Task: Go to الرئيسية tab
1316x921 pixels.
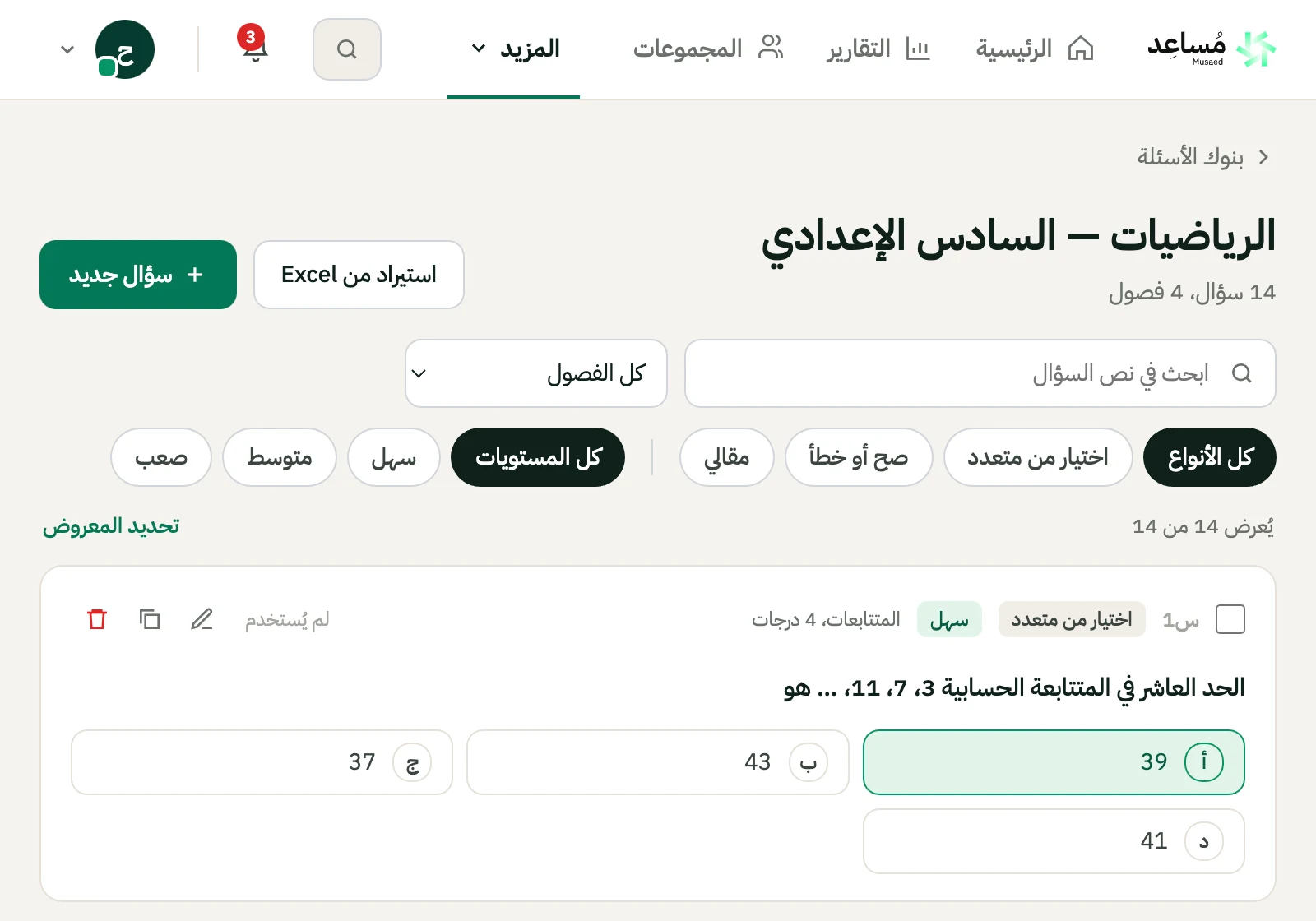Action: [1035, 49]
